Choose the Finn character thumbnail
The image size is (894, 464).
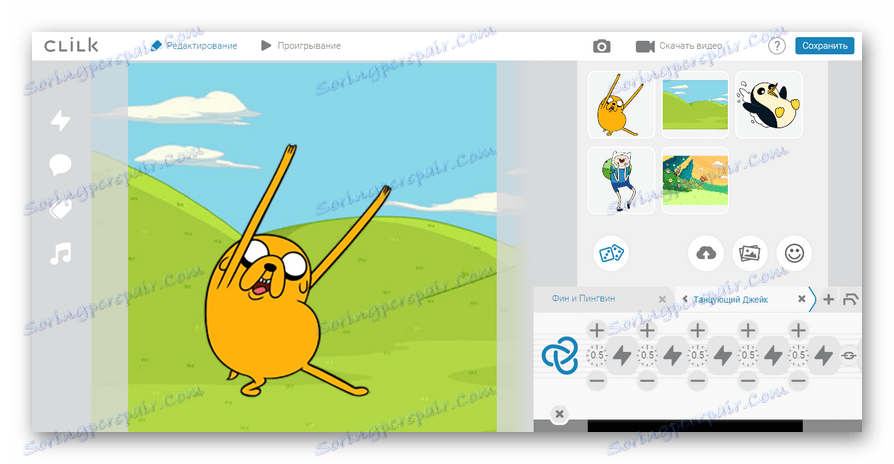(x=621, y=180)
